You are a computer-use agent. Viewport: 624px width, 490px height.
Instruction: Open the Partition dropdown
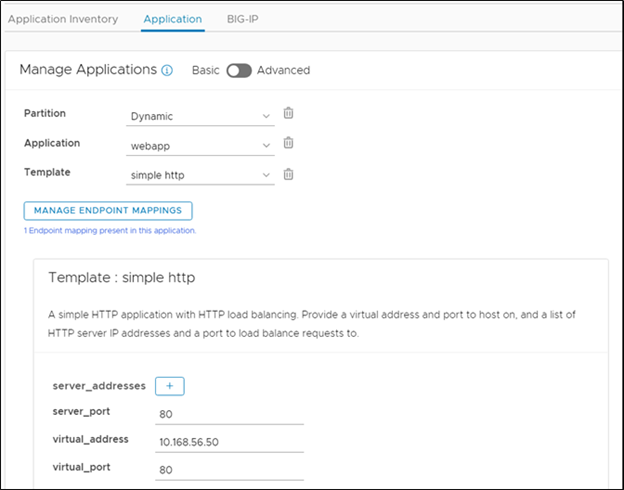tap(200, 116)
